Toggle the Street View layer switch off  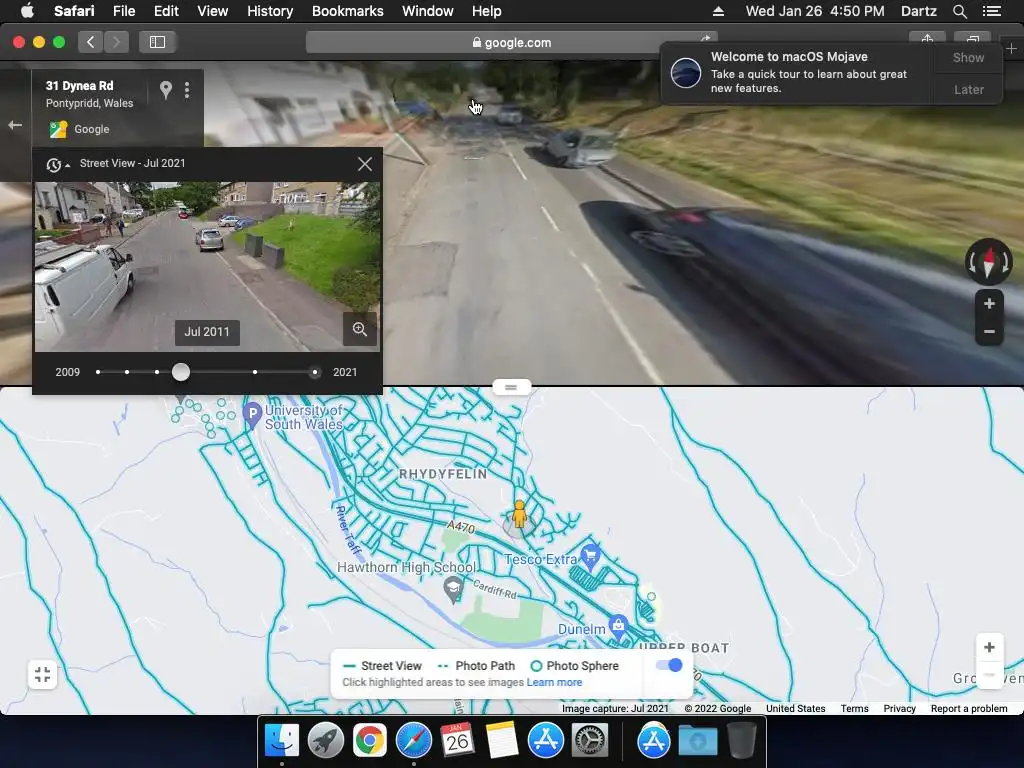click(669, 665)
